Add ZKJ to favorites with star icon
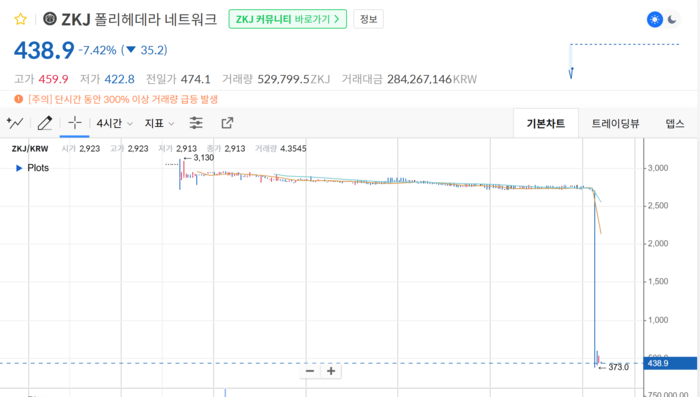This screenshot has height=397, width=700. [x=21, y=19]
